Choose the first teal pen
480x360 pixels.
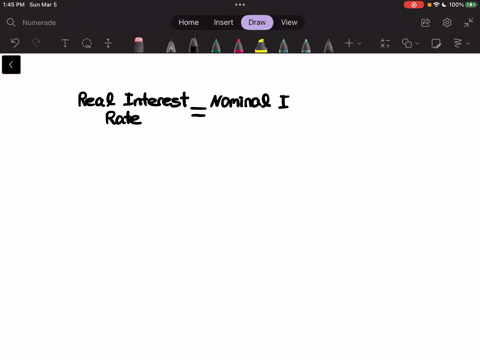click(283, 45)
